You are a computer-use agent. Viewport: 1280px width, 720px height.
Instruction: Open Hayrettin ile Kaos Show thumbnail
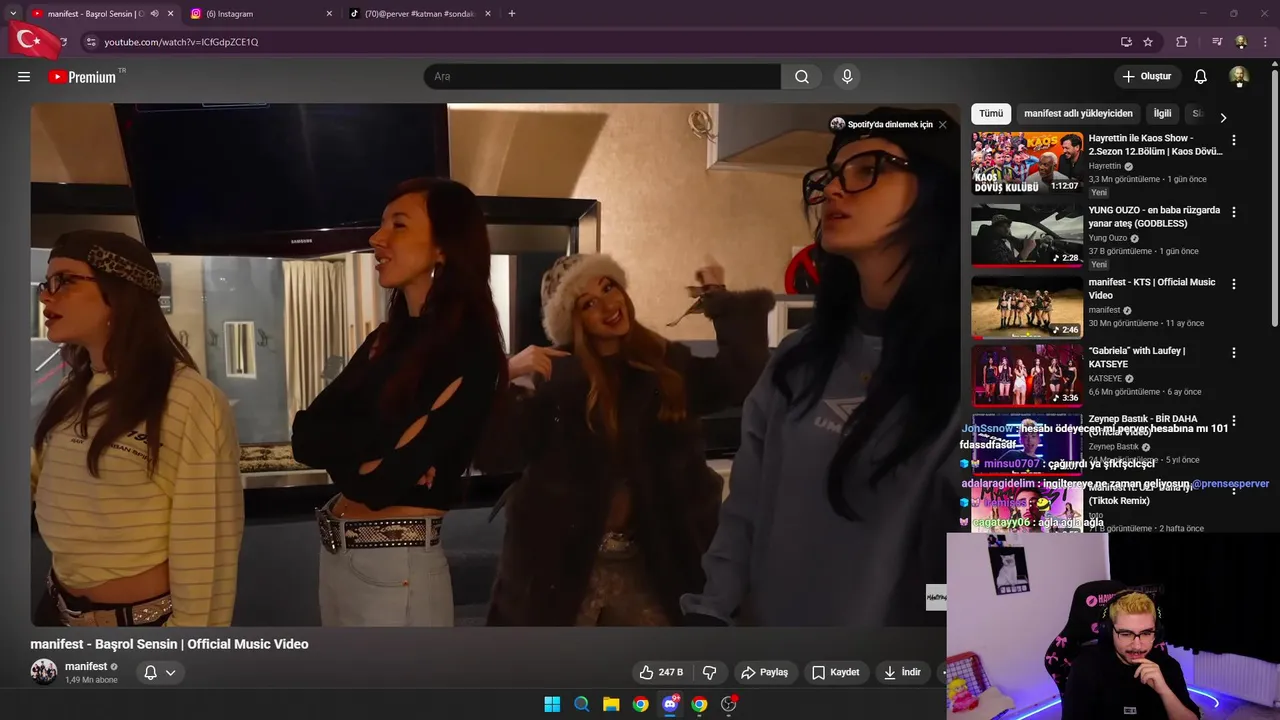(1027, 163)
